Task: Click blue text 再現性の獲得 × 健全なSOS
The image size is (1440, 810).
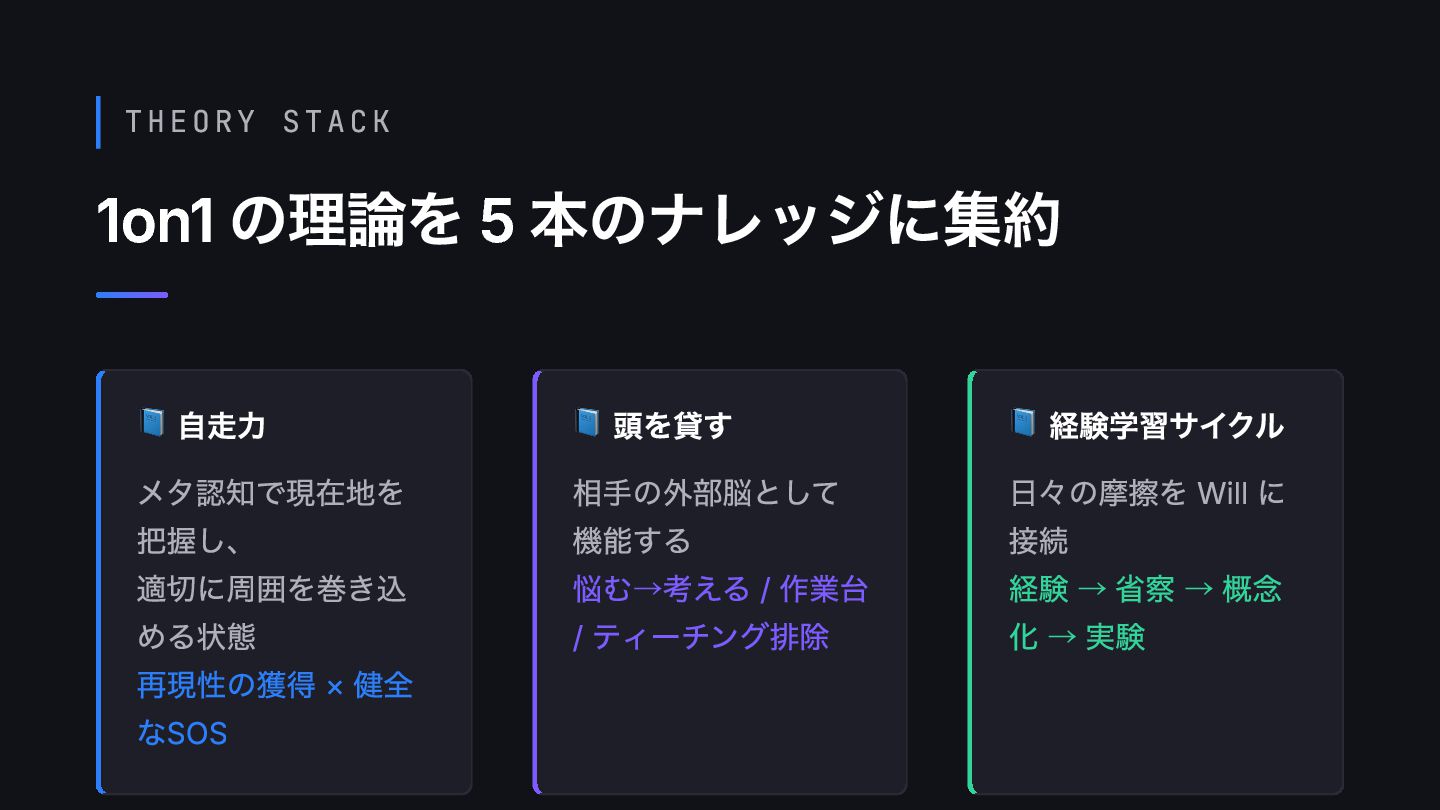Action: point(275,710)
